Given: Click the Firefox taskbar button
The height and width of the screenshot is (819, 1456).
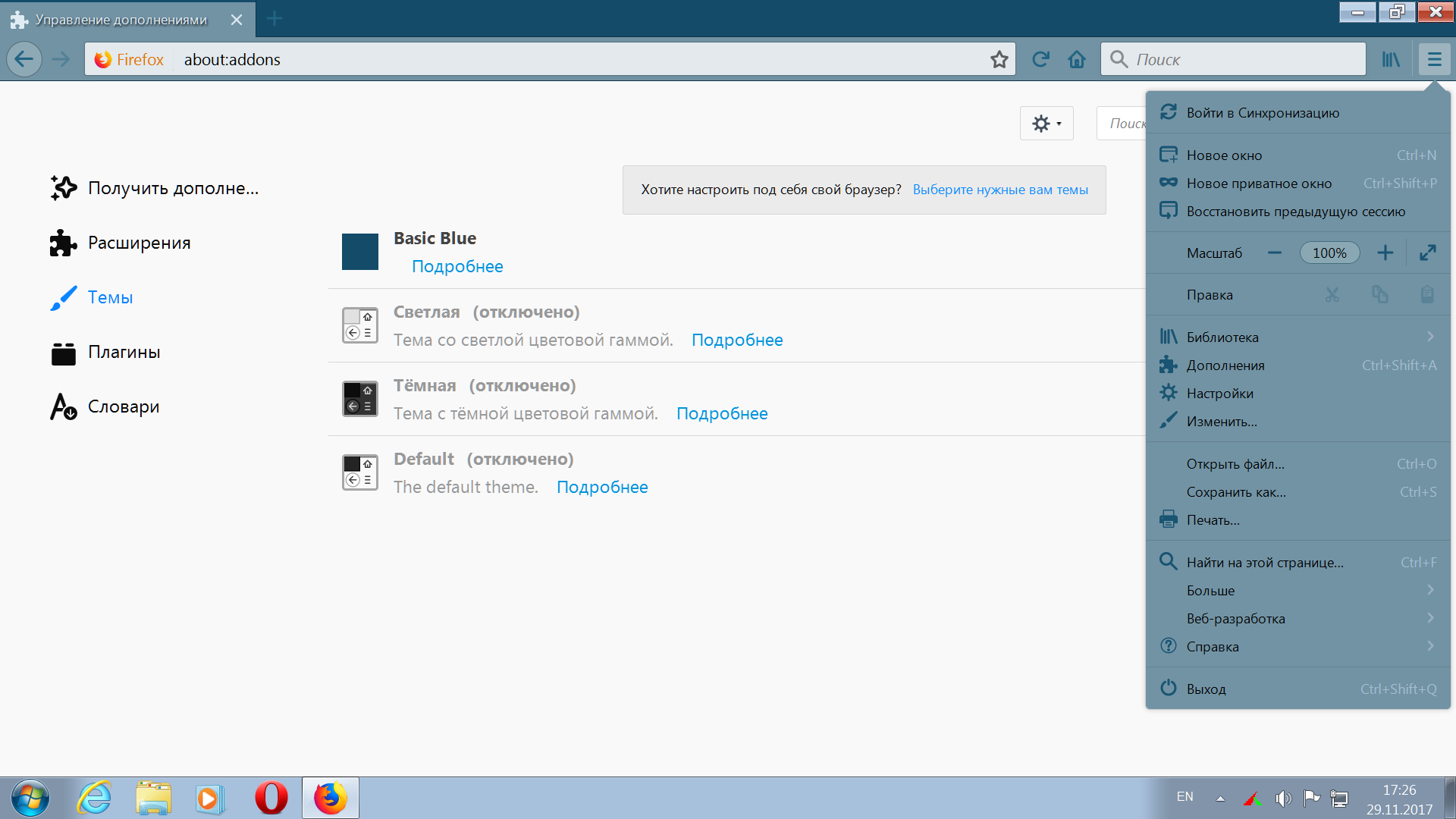Looking at the screenshot, I should (331, 798).
